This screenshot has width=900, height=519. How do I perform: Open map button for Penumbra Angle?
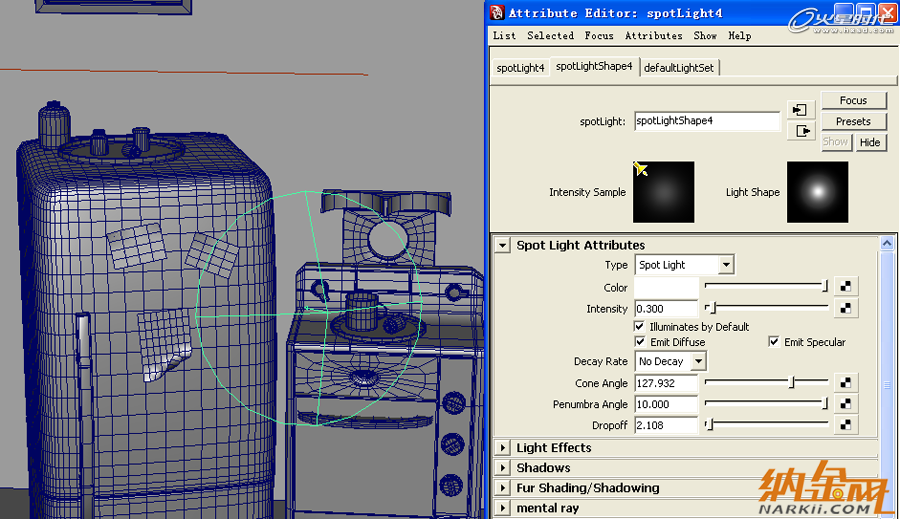tap(845, 404)
